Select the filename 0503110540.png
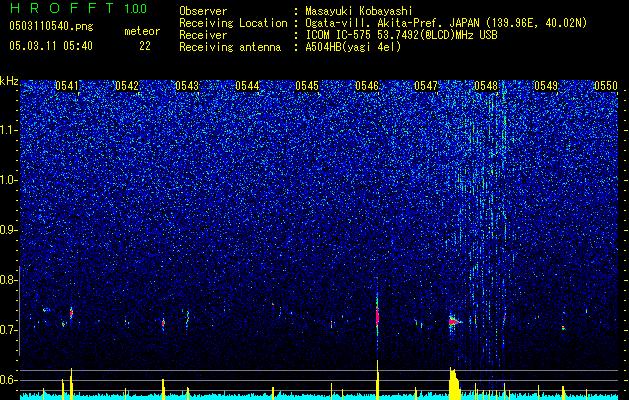Screen dimensions: 629x400 tap(51, 26)
